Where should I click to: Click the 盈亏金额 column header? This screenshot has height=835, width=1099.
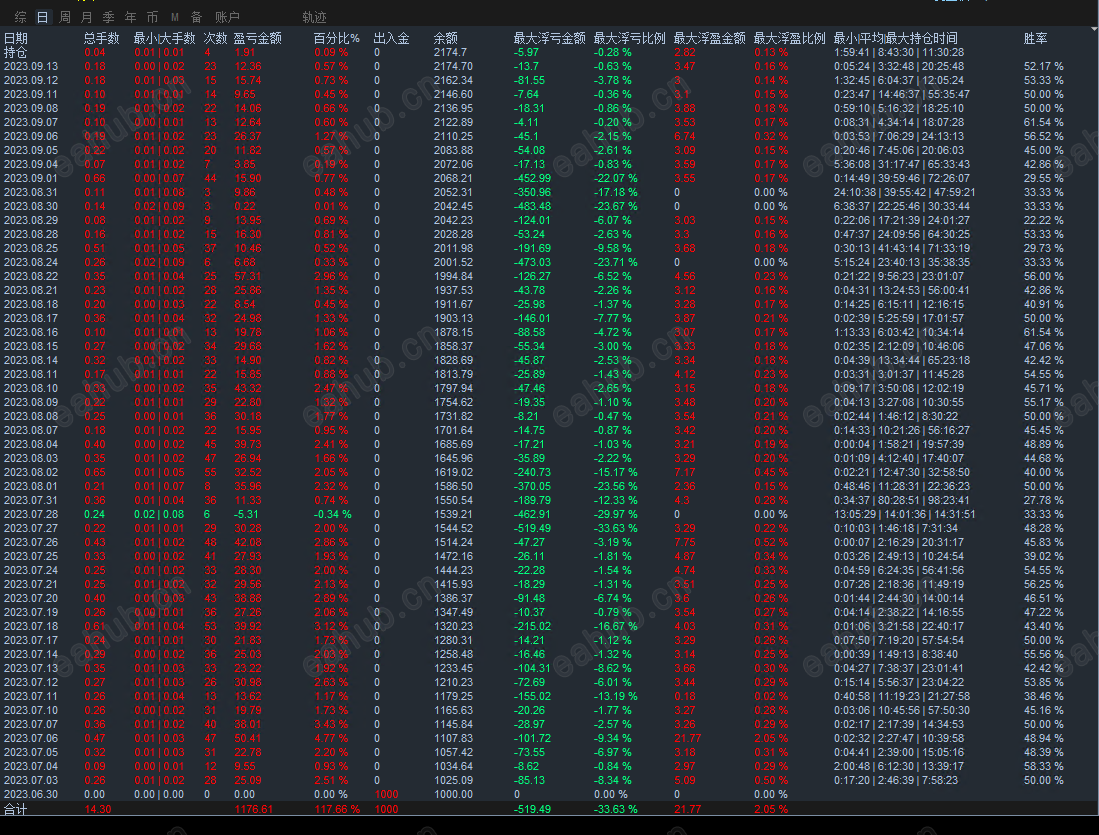coord(258,39)
